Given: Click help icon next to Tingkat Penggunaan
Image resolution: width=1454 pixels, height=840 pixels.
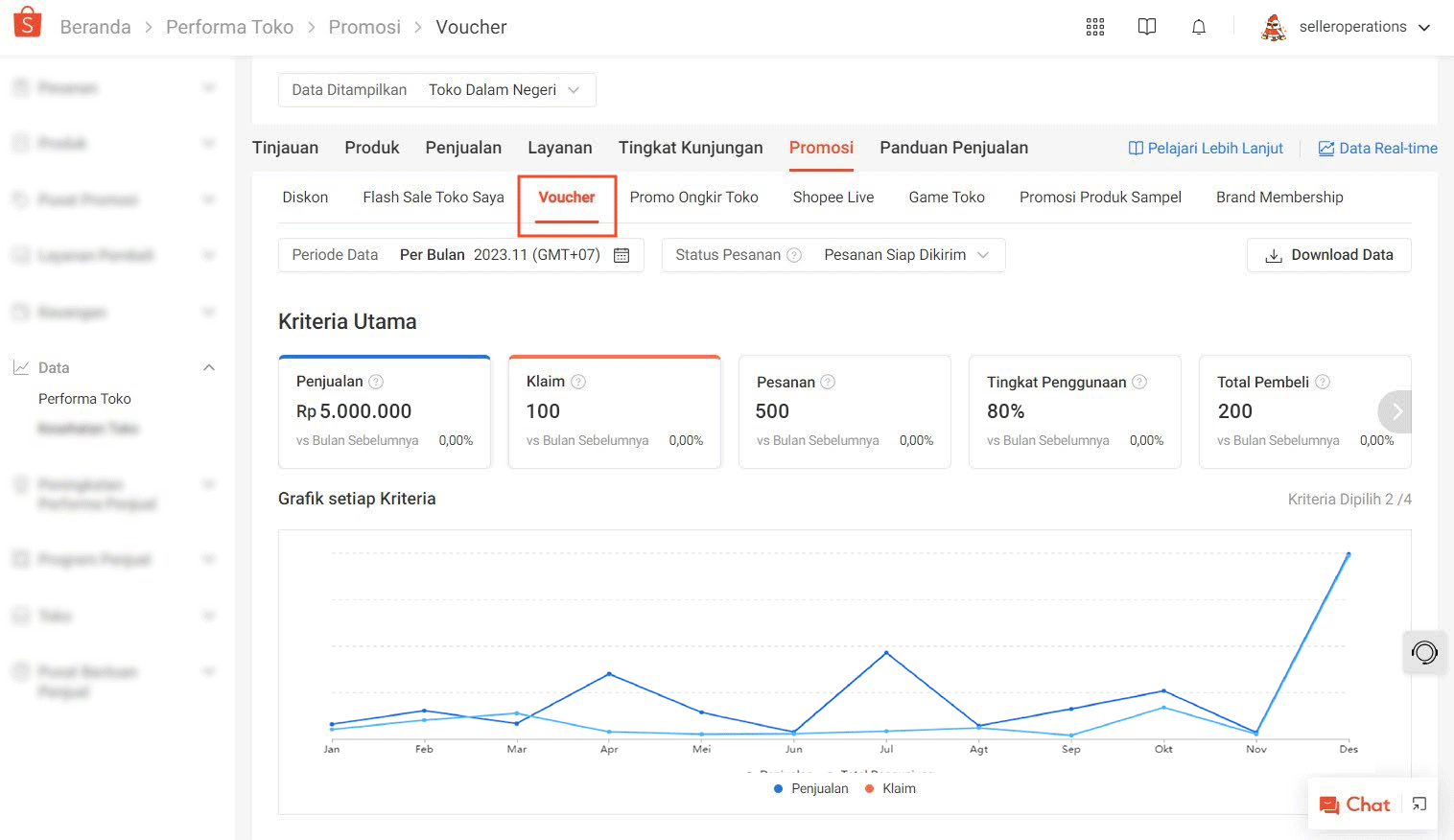Looking at the screenshot, I should pyautogui.click(x=1139, y=382).
